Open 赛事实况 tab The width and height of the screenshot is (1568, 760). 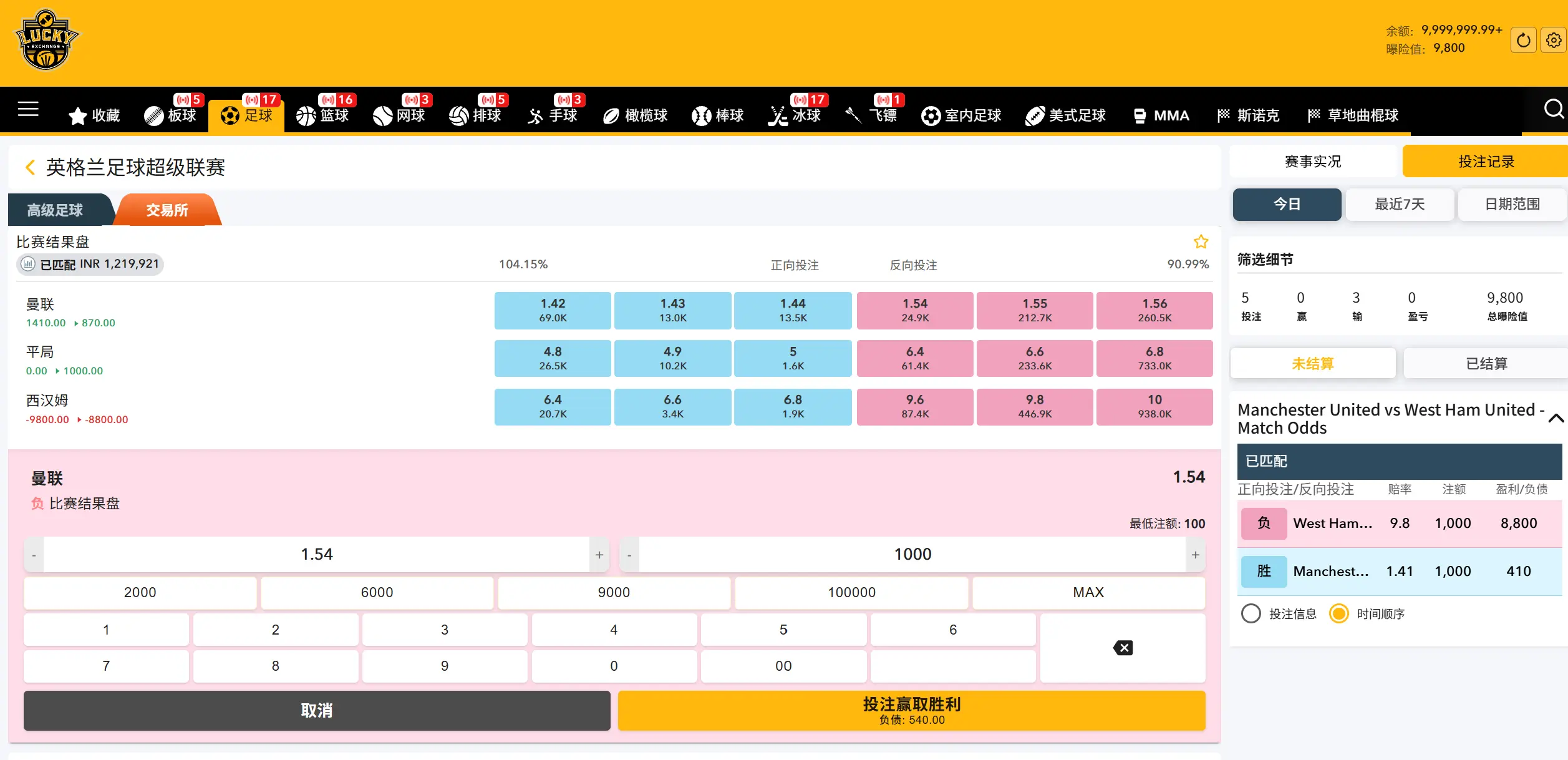[x=1313, y=162]
